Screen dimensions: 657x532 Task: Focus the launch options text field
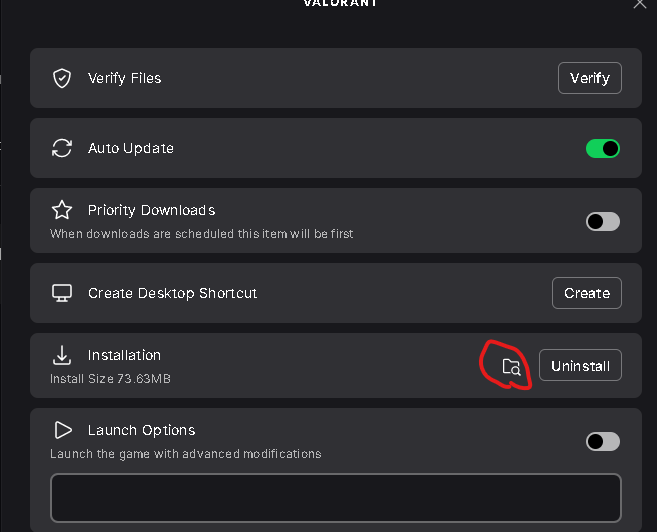pos(336,498)
